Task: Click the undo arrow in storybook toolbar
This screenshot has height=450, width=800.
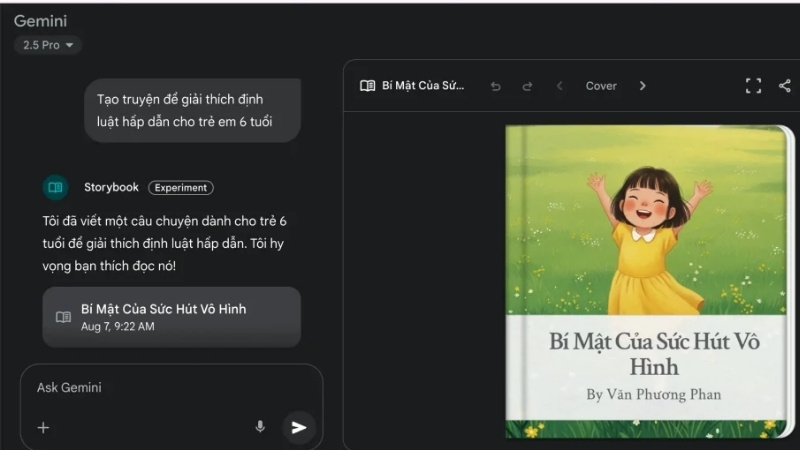Action: 495,86
